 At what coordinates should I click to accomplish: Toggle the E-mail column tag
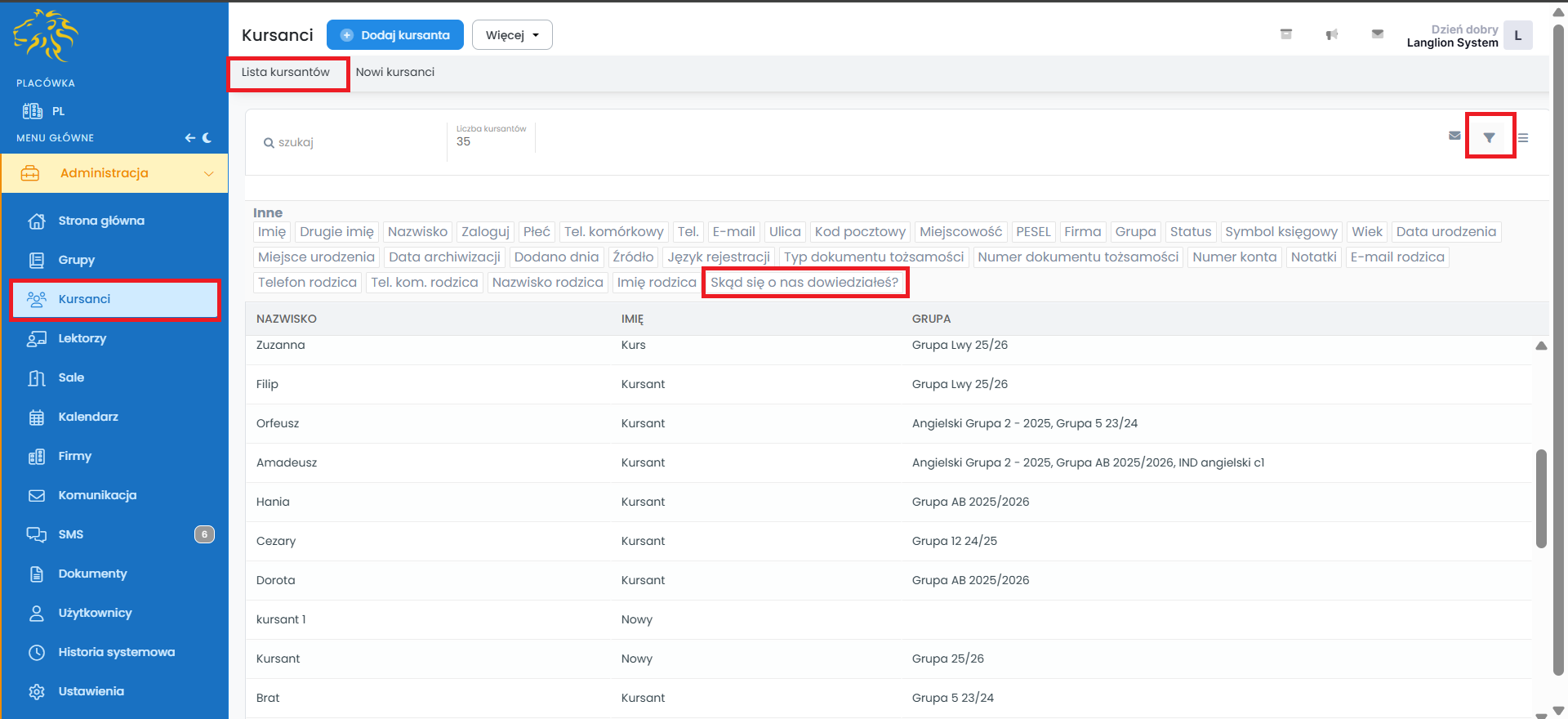point(733,232)
